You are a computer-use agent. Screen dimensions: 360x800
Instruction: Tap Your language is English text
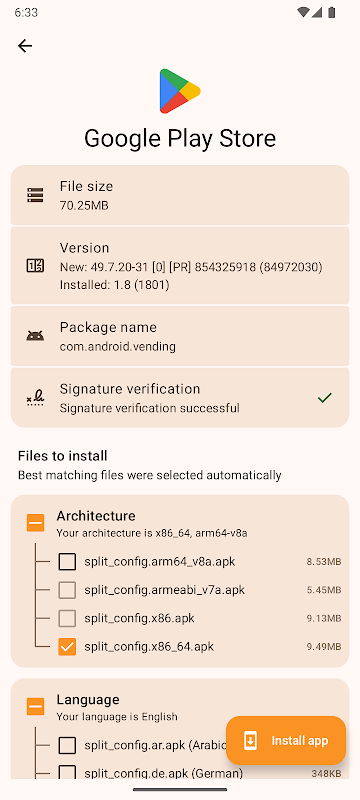coord(117,717)
